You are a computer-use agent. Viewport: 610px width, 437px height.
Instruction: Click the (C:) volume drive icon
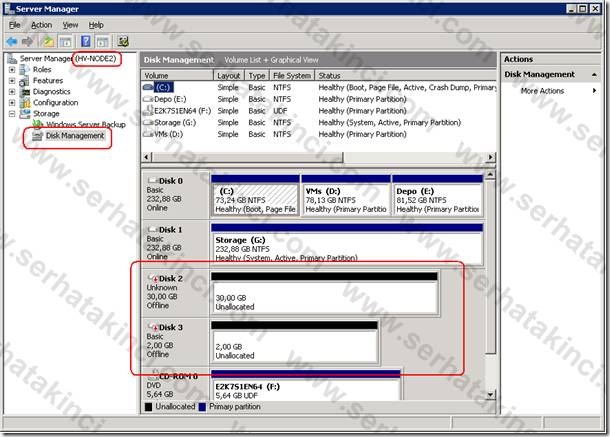[148, 88]
